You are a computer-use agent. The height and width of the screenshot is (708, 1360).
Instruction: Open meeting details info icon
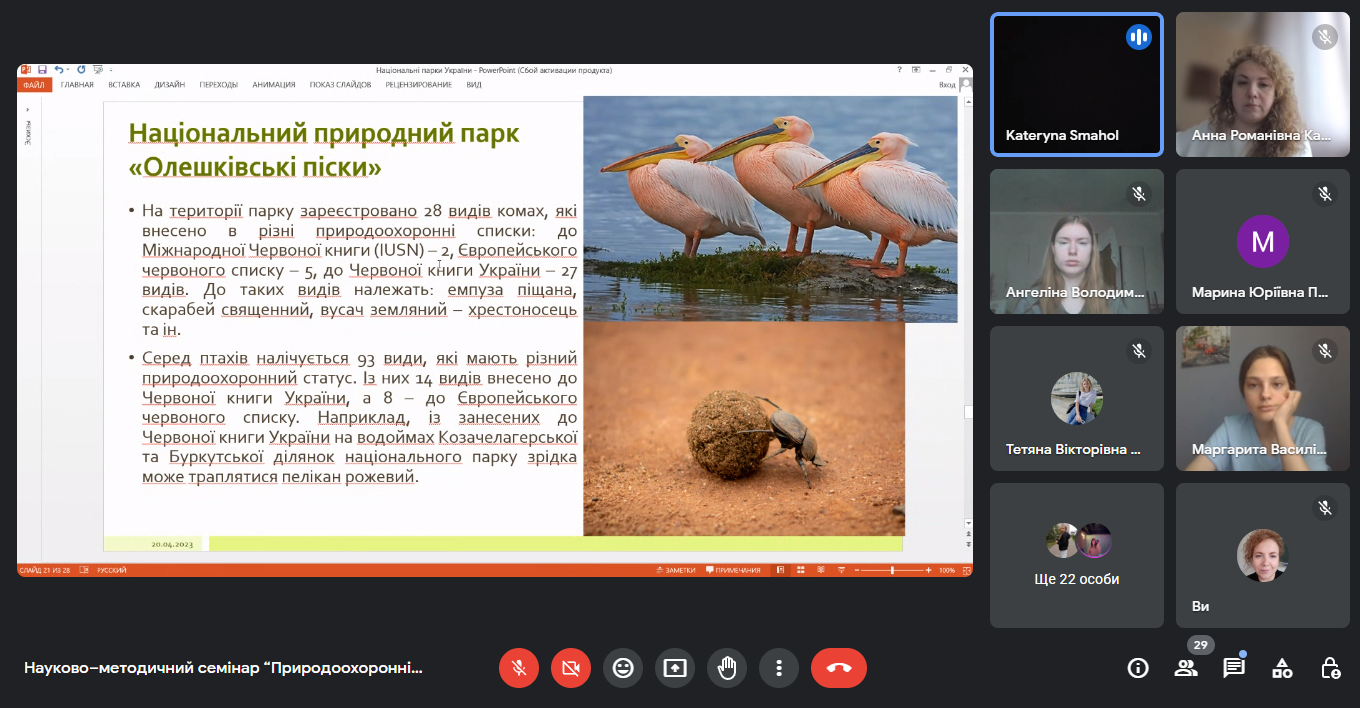pos(1138,668)
